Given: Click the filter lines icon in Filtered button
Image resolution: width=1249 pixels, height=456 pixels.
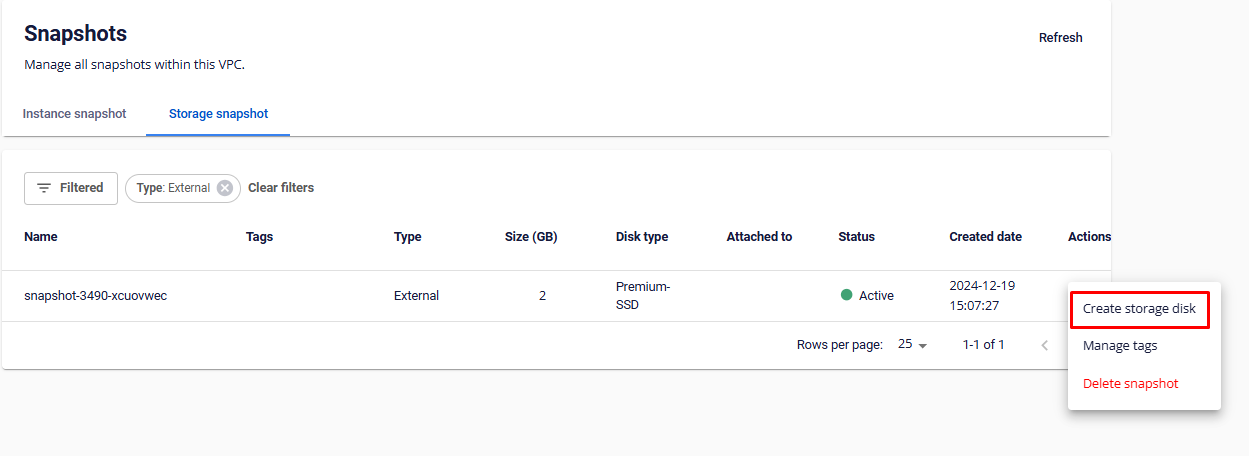Looking at the screenshot, I should [x=44, y=188].
